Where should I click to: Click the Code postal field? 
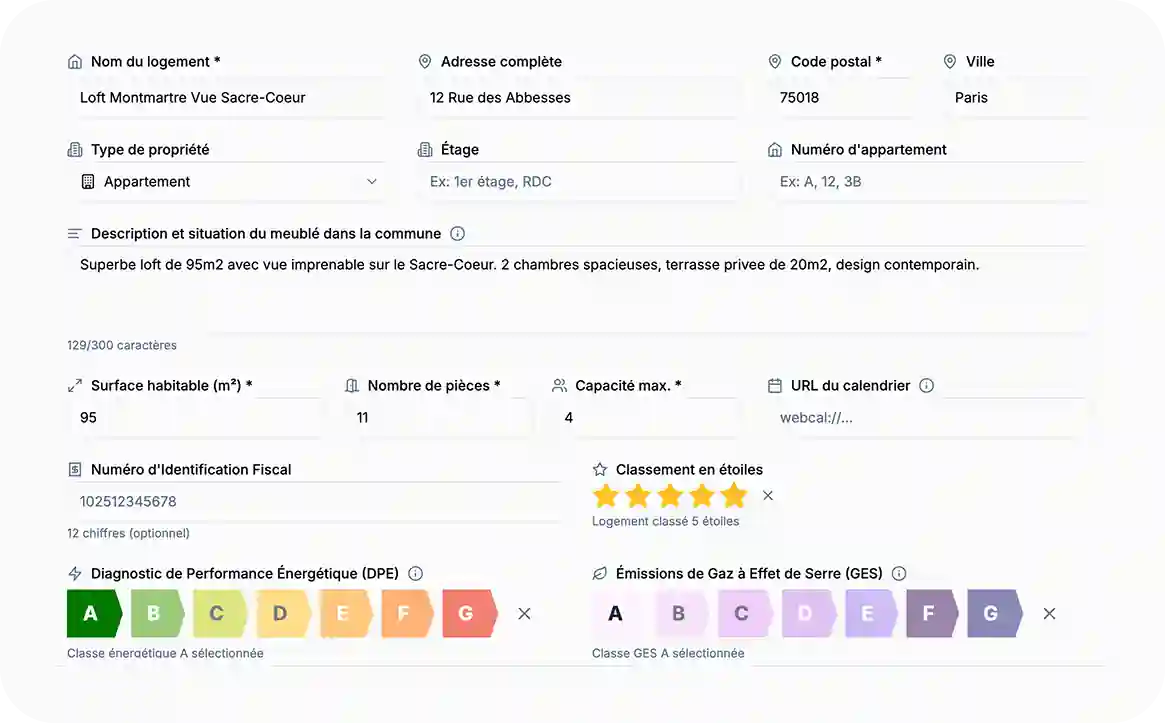click(840, 98)
